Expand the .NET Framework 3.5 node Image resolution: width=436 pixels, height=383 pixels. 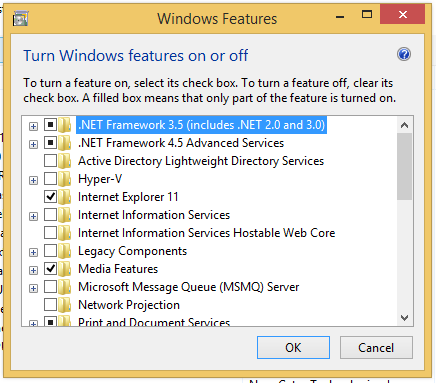33,126
